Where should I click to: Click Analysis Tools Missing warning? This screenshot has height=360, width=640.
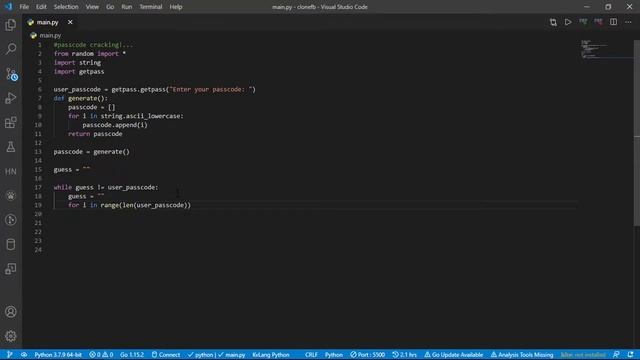pyautogui.click(x=522, y=355)
